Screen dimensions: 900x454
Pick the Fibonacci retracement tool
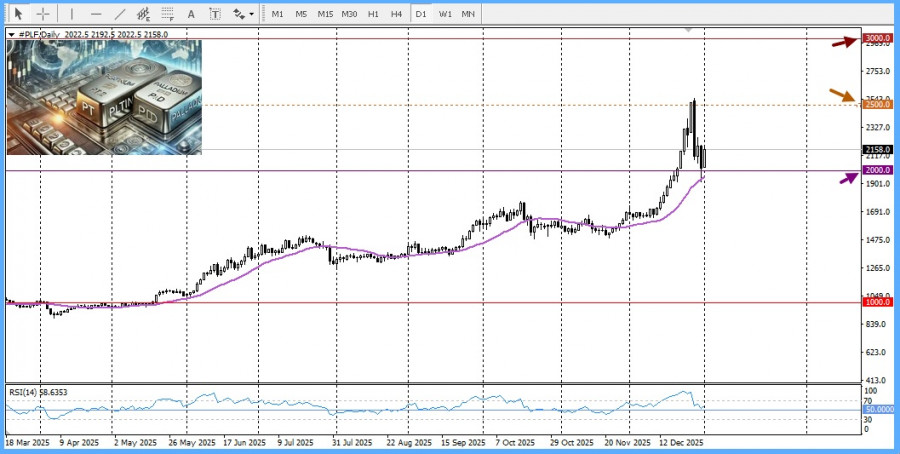coord(167,14)
